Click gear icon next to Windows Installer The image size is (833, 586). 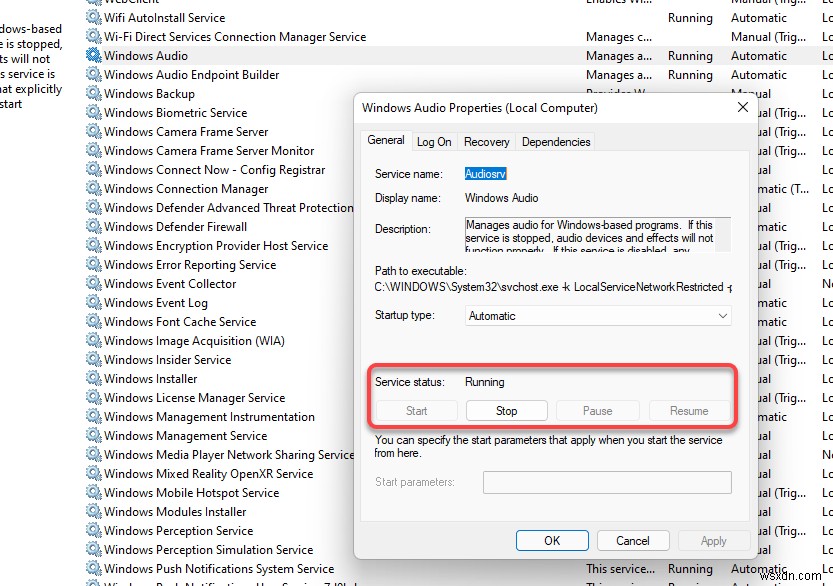(x=94, y=378)
